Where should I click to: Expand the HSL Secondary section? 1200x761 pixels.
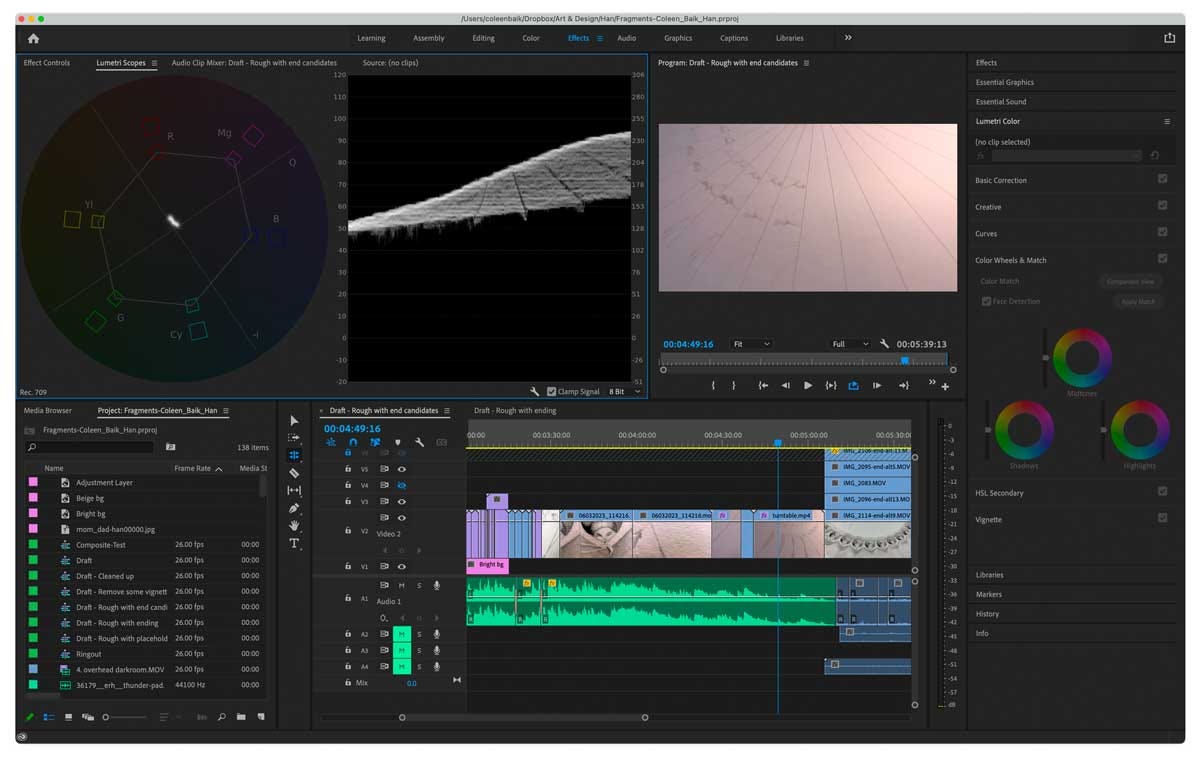(999, 493)
